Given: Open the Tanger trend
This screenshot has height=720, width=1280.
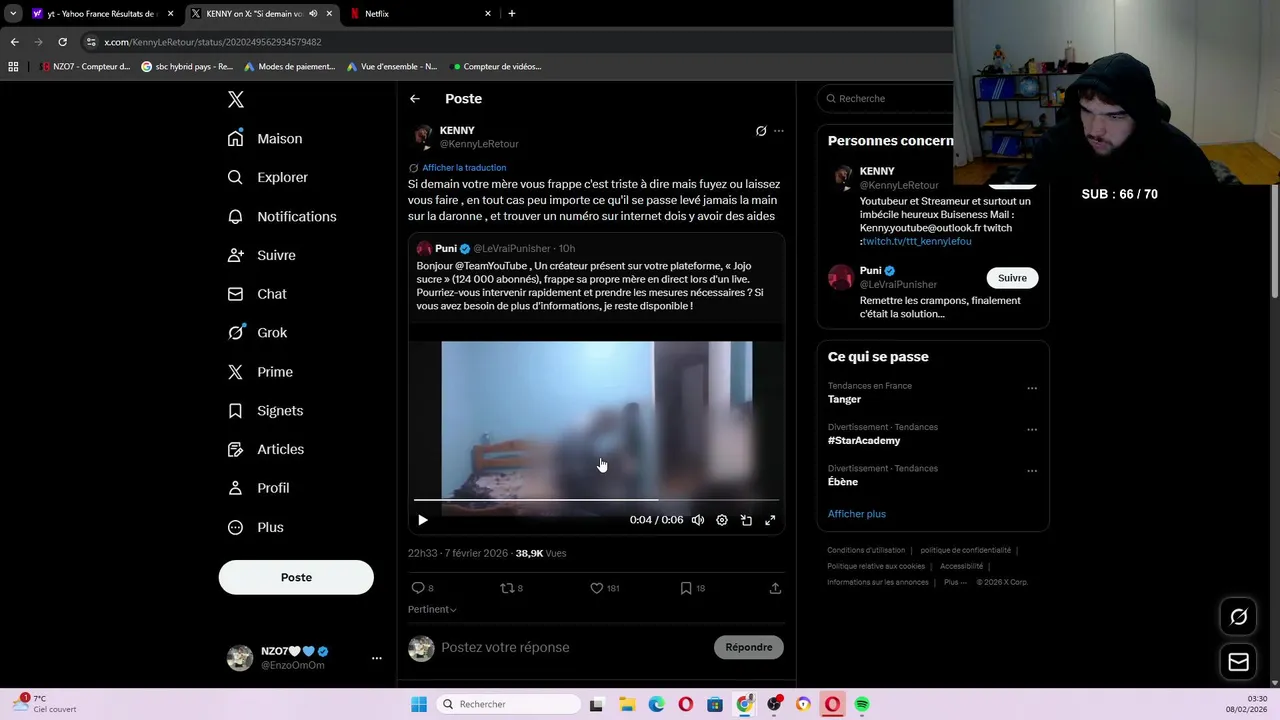Looking at the screenshot, I should pos(844,399).
